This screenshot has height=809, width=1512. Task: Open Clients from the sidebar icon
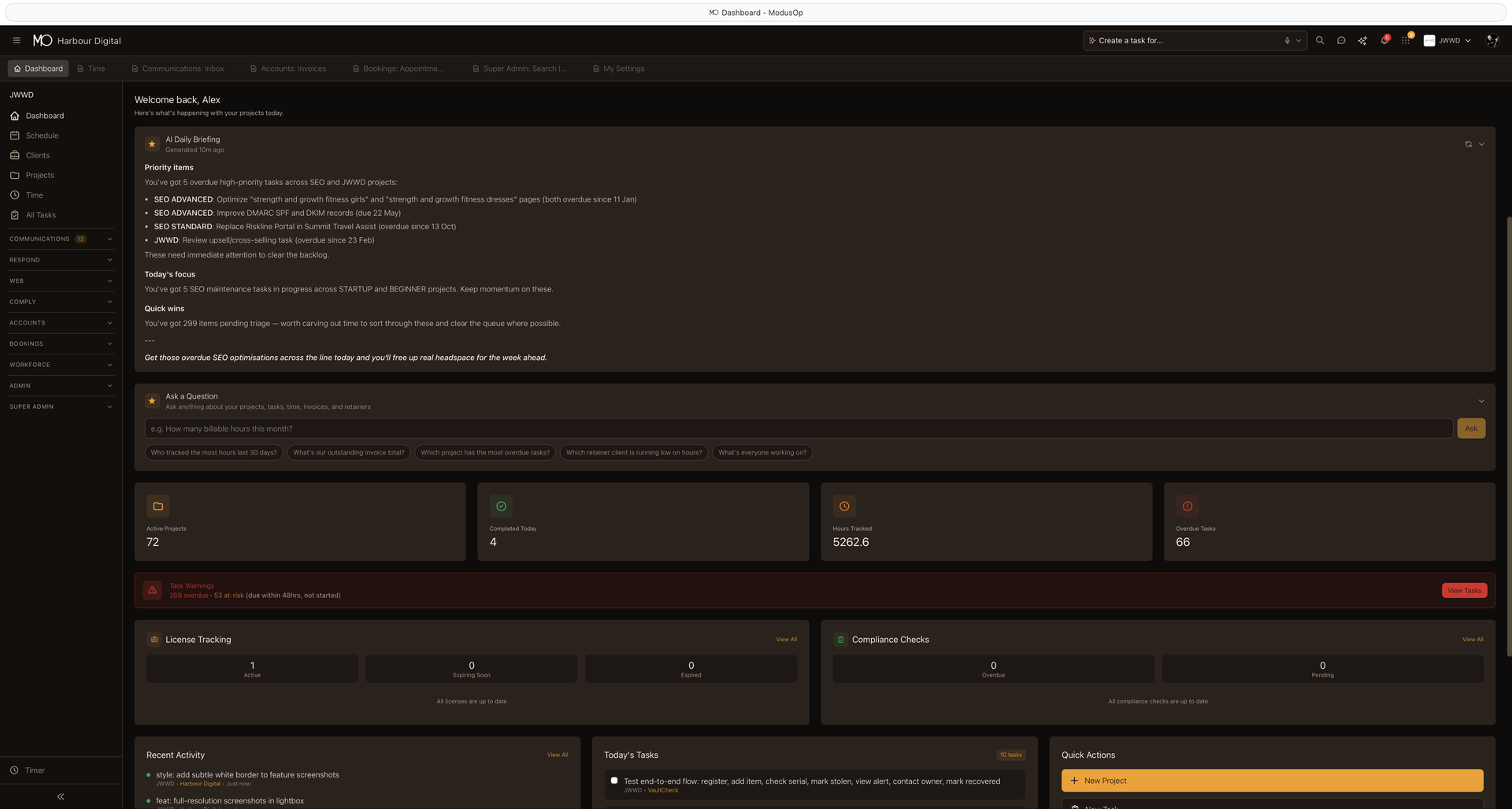(37, 155)
